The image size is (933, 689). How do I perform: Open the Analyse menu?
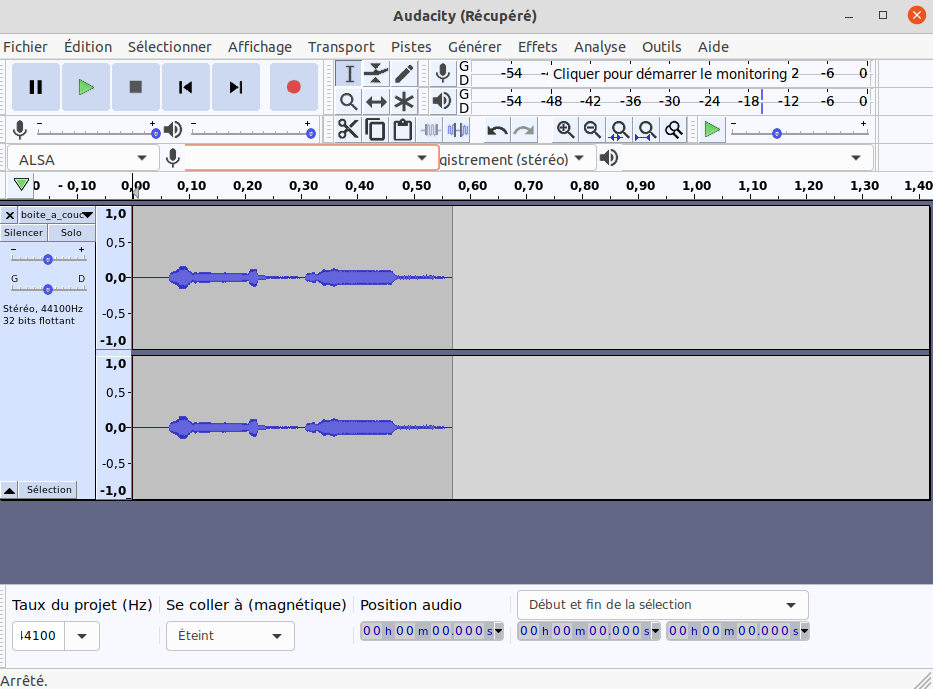600,47
